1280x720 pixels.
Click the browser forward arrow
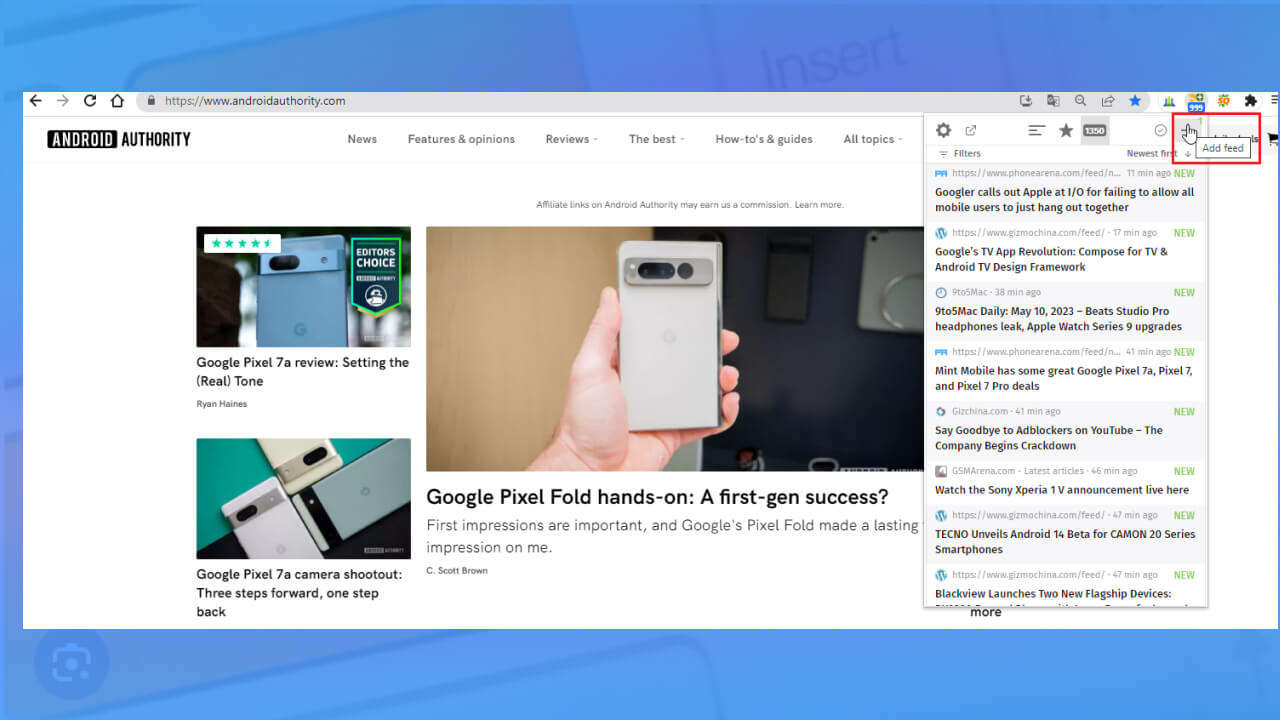63,101
